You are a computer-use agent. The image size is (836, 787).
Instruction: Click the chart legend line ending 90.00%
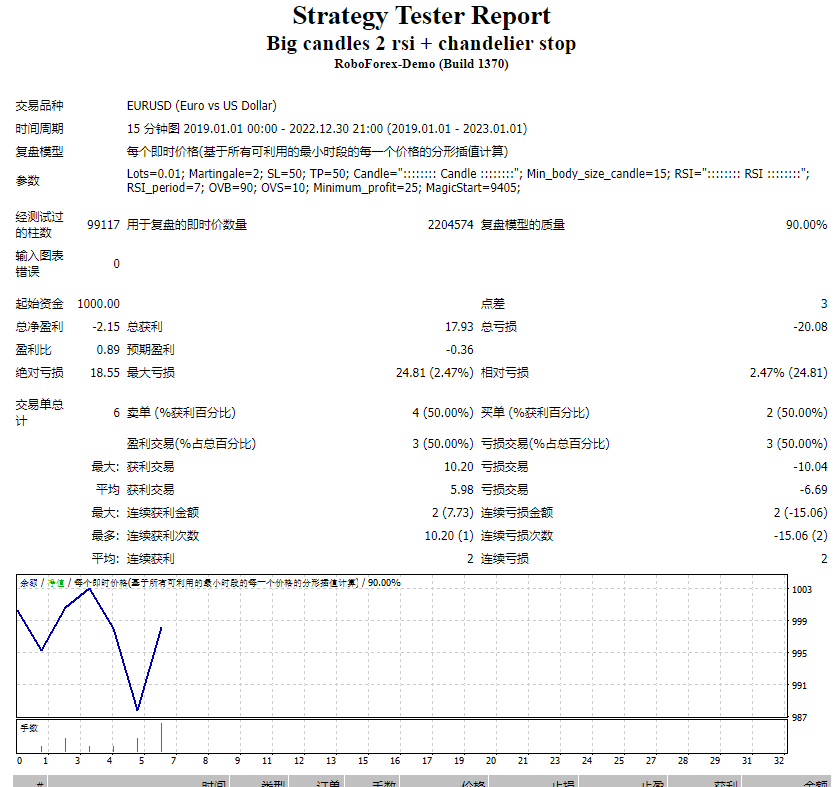(210, 583)
